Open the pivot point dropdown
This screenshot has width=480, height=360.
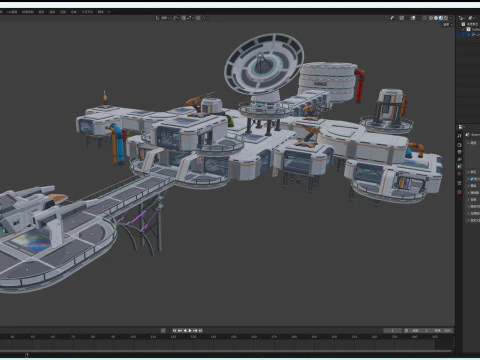tap(176, 18)
